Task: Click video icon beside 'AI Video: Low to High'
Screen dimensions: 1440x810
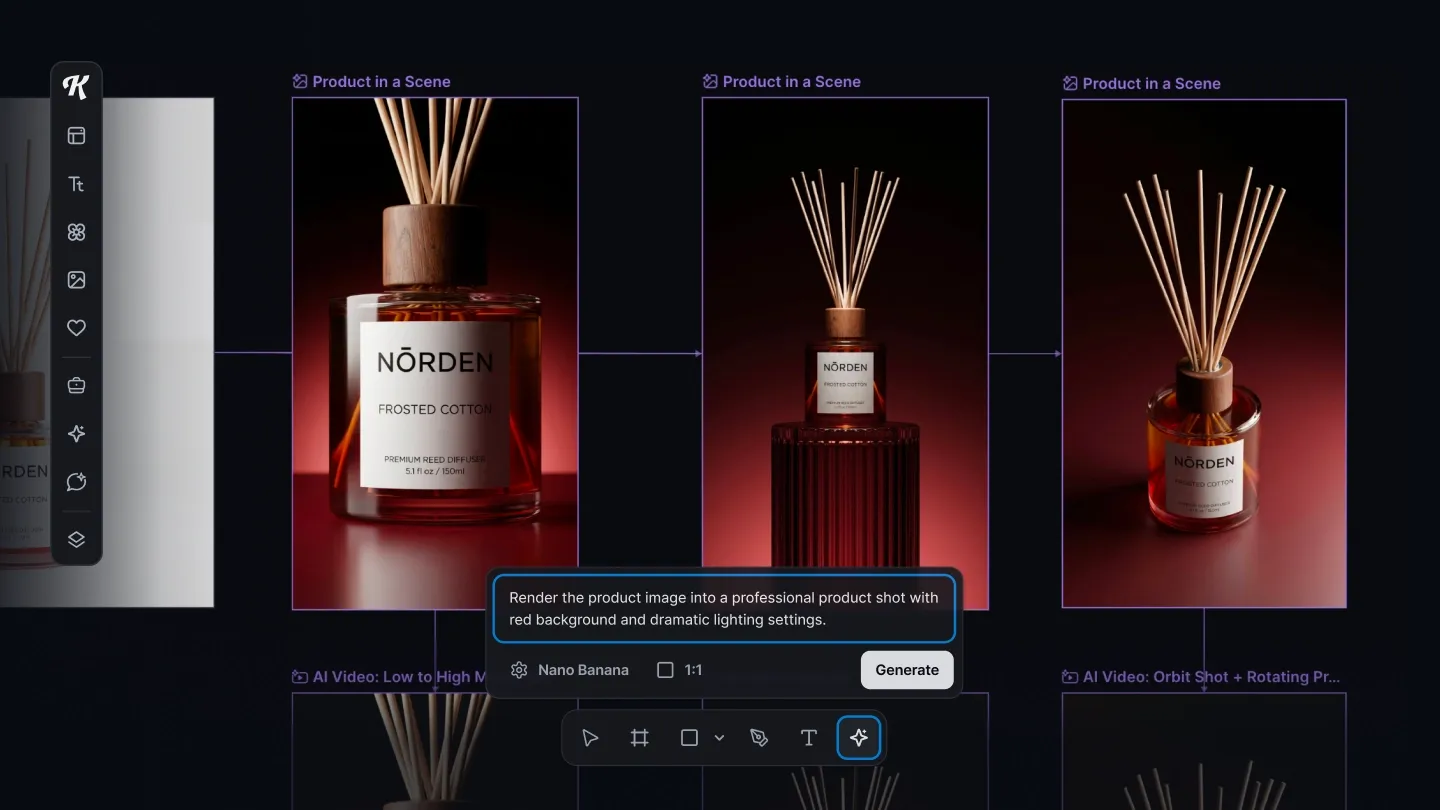Action: click(x=300, y=677)
